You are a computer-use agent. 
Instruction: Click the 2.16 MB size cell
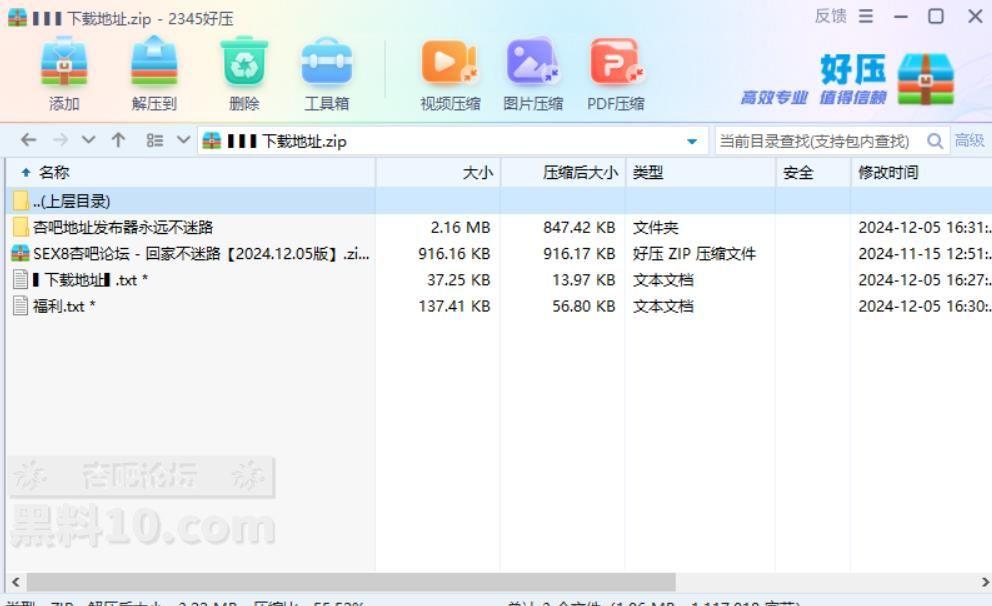click(x=460, y=227)
